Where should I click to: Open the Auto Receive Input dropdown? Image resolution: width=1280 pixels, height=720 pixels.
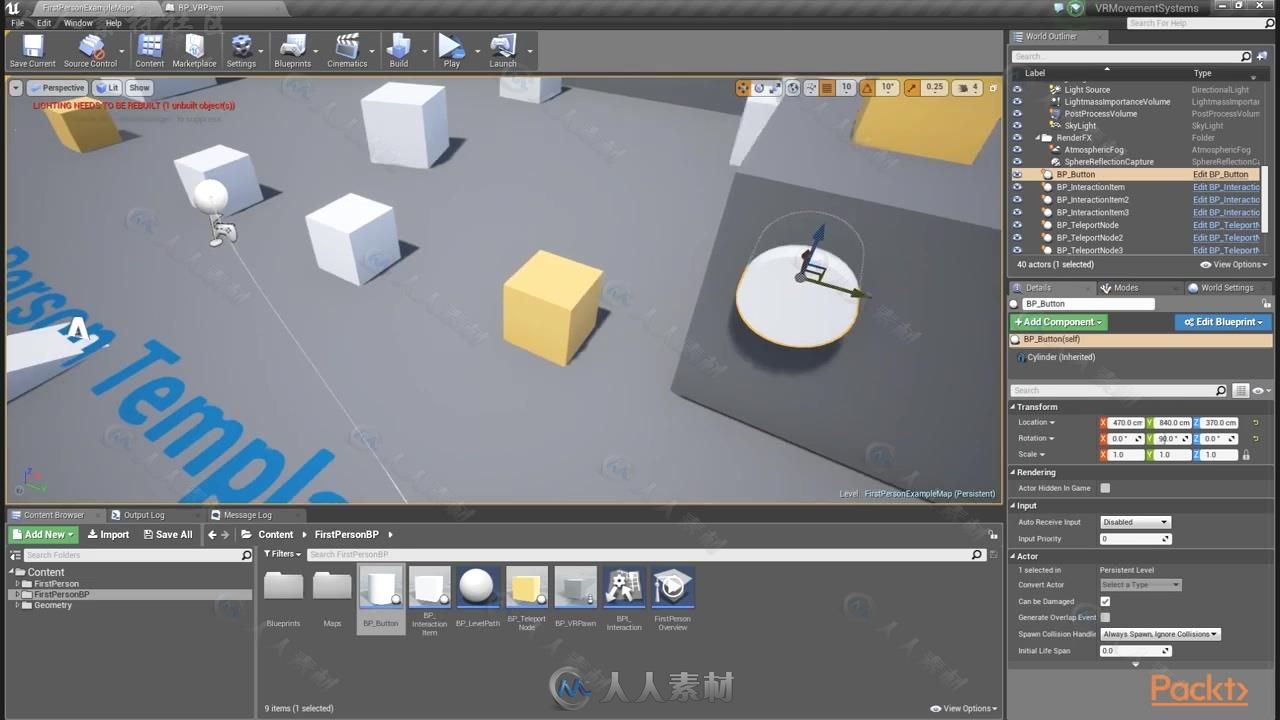(1135, 522)
